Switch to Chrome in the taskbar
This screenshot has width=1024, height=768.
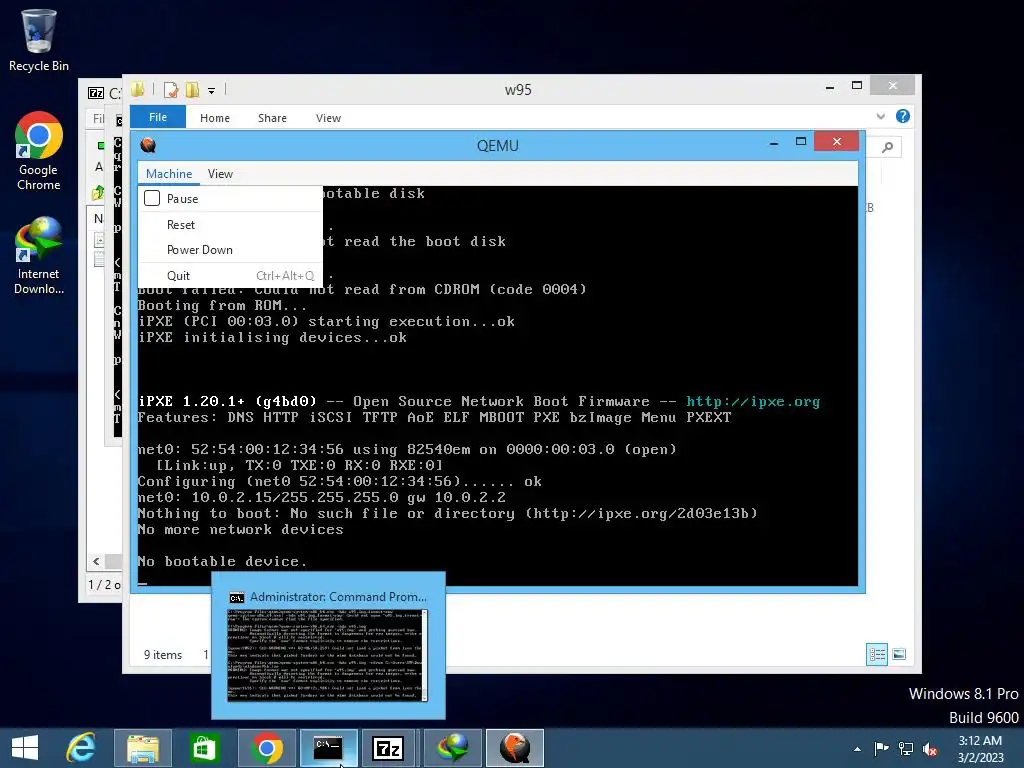pos(266,748)
